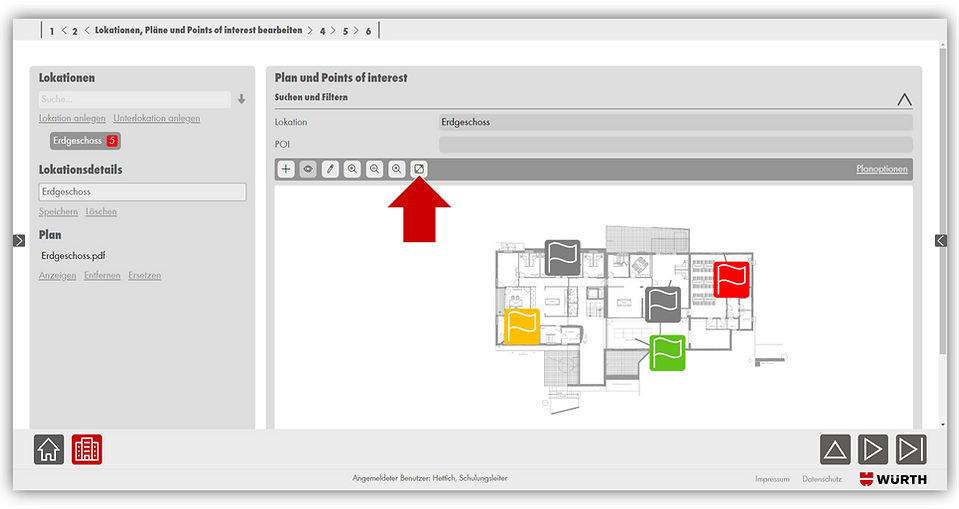Go to step 1 in breadcrumb

[x=52, y=31]
